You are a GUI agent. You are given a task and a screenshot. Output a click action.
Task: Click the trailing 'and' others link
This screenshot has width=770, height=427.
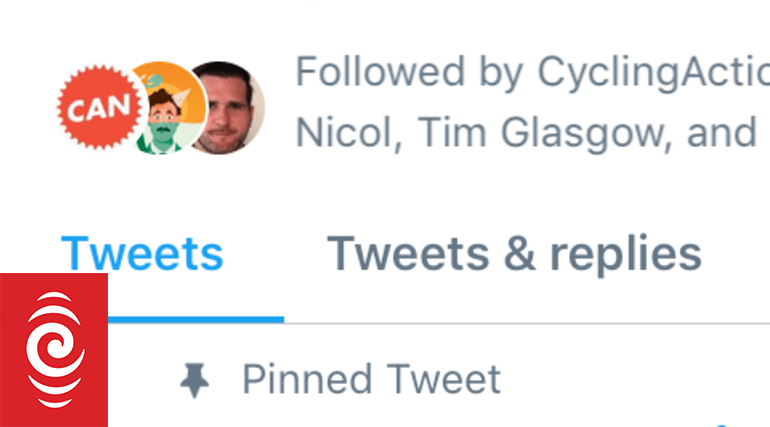click(722, 133)
